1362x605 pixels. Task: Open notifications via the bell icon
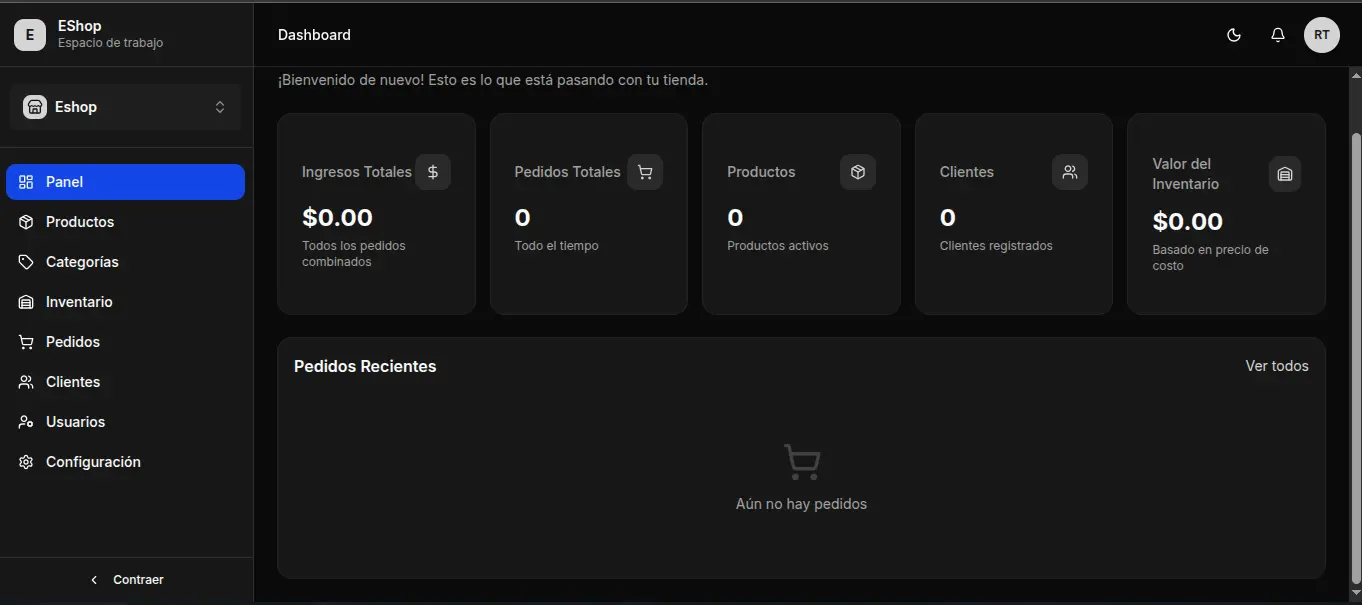(x=1277, y=34)
